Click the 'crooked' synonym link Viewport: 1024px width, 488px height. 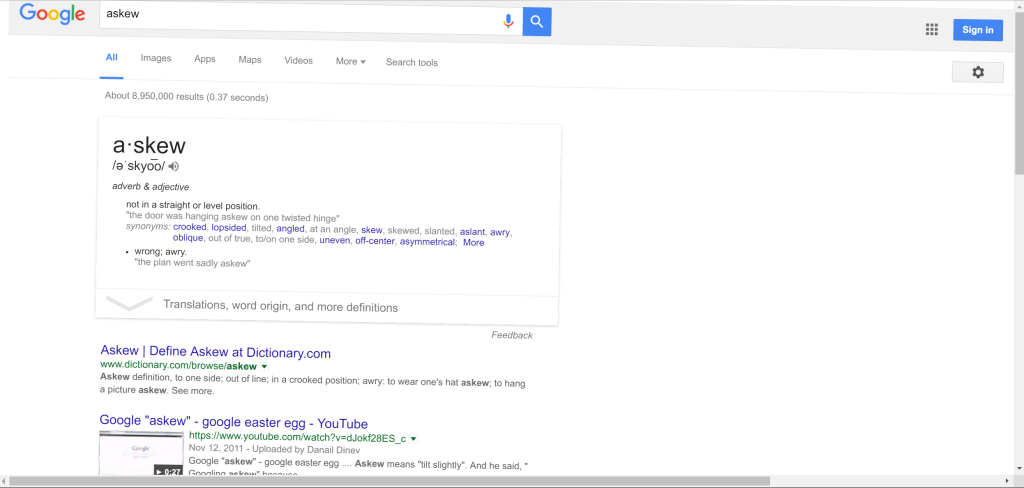[190, 227]
